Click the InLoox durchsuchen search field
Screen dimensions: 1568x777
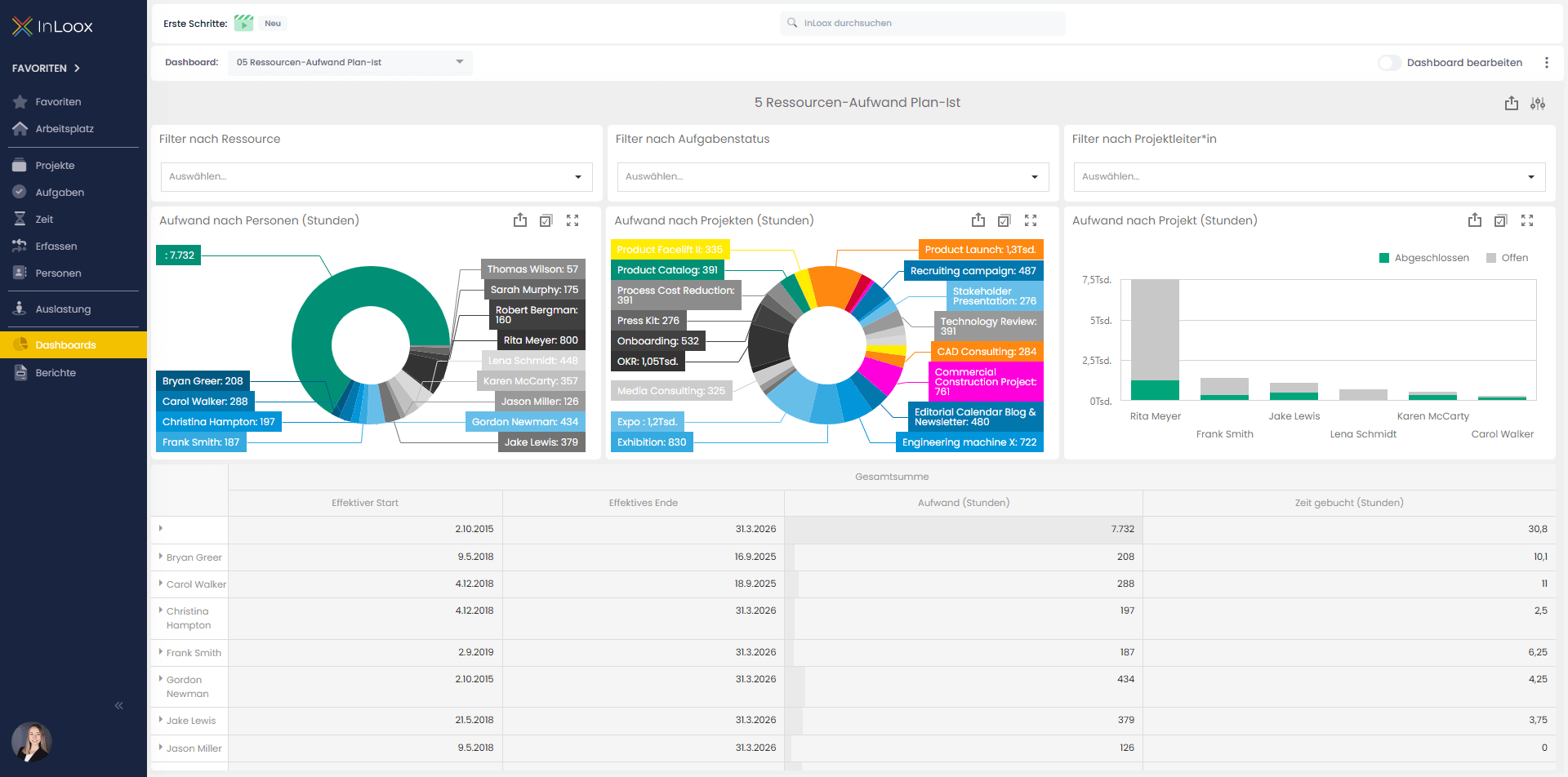(923, 24)
